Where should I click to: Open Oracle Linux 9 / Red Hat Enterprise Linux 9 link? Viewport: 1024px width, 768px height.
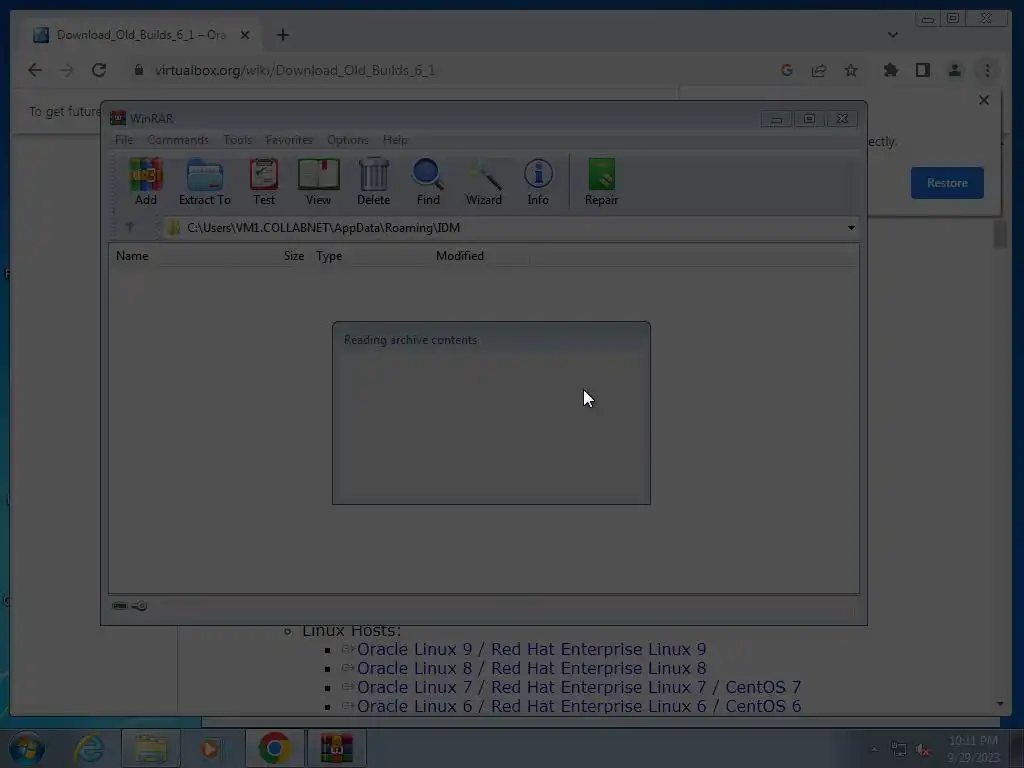[x=531, y=649]
